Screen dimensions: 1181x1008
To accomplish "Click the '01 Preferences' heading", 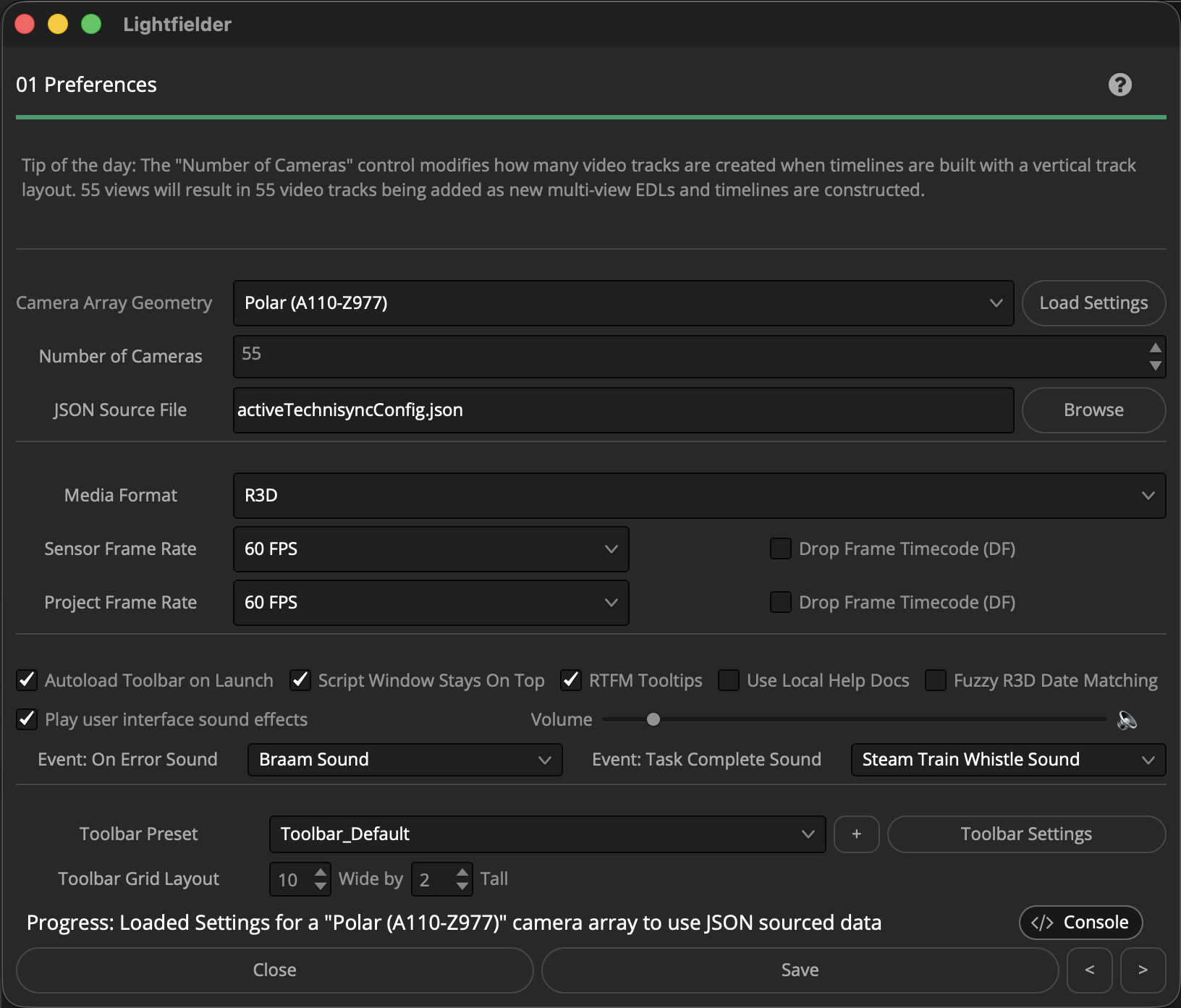I will (x=86, y=85).
